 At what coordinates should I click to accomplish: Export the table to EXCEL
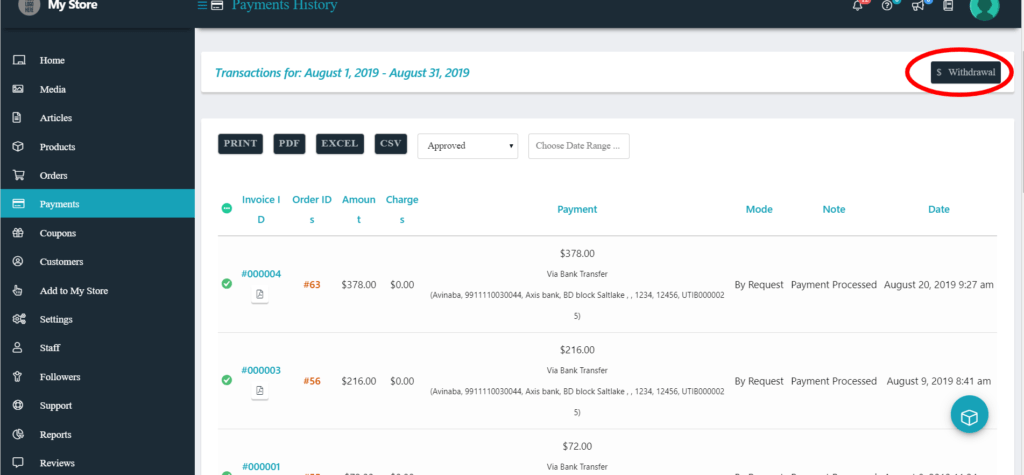pyautogui.click(x=340, y=144)
